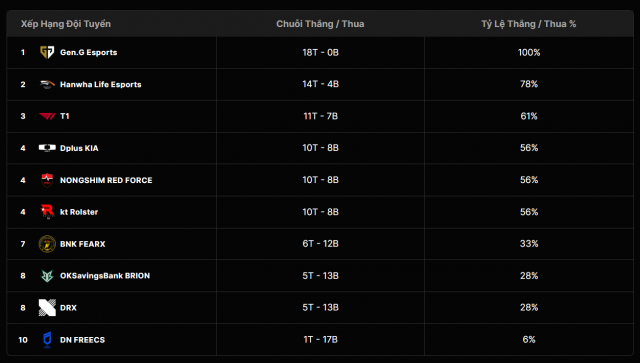
Task: Click the blue DN FREECS logo
Action: 47,340
